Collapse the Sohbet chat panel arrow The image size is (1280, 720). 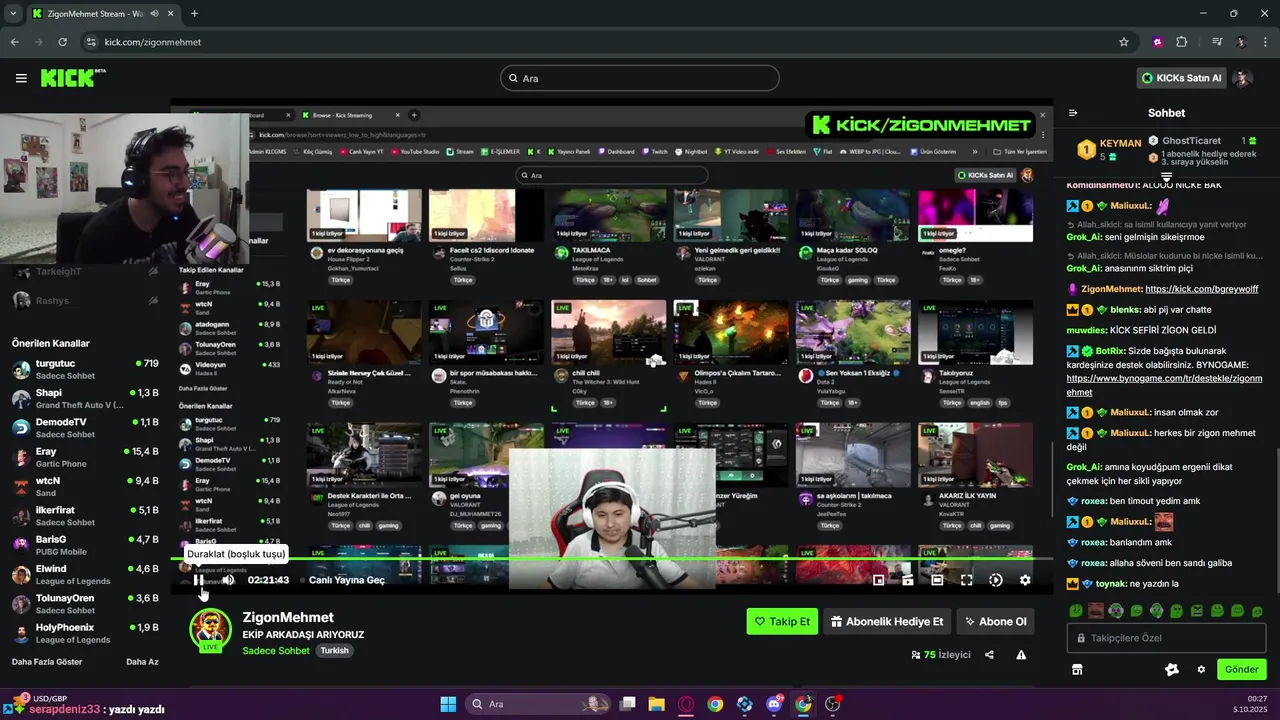1073,113
